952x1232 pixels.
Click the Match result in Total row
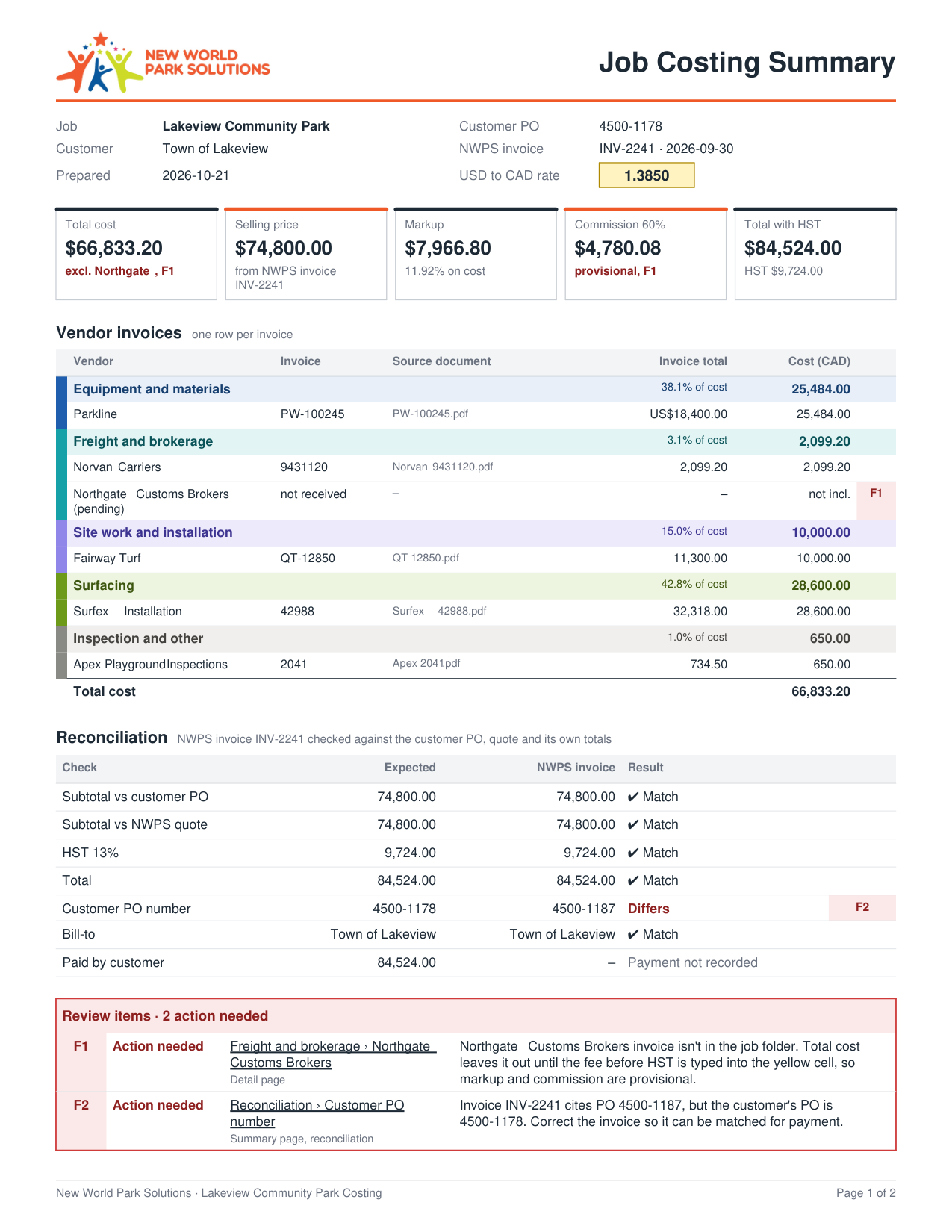click(x=653, y=880)
